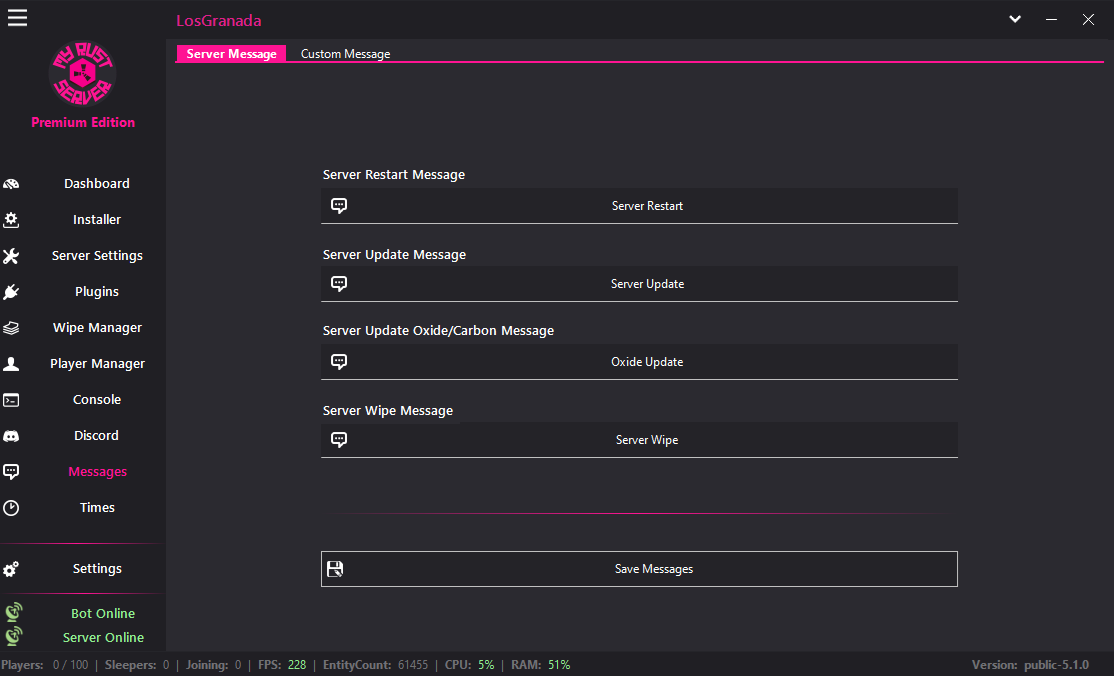Click the Server Update Oxide/Carbon Message heading
The image size is (1114, 676).
pyautogui.click(x=438, y=331)
